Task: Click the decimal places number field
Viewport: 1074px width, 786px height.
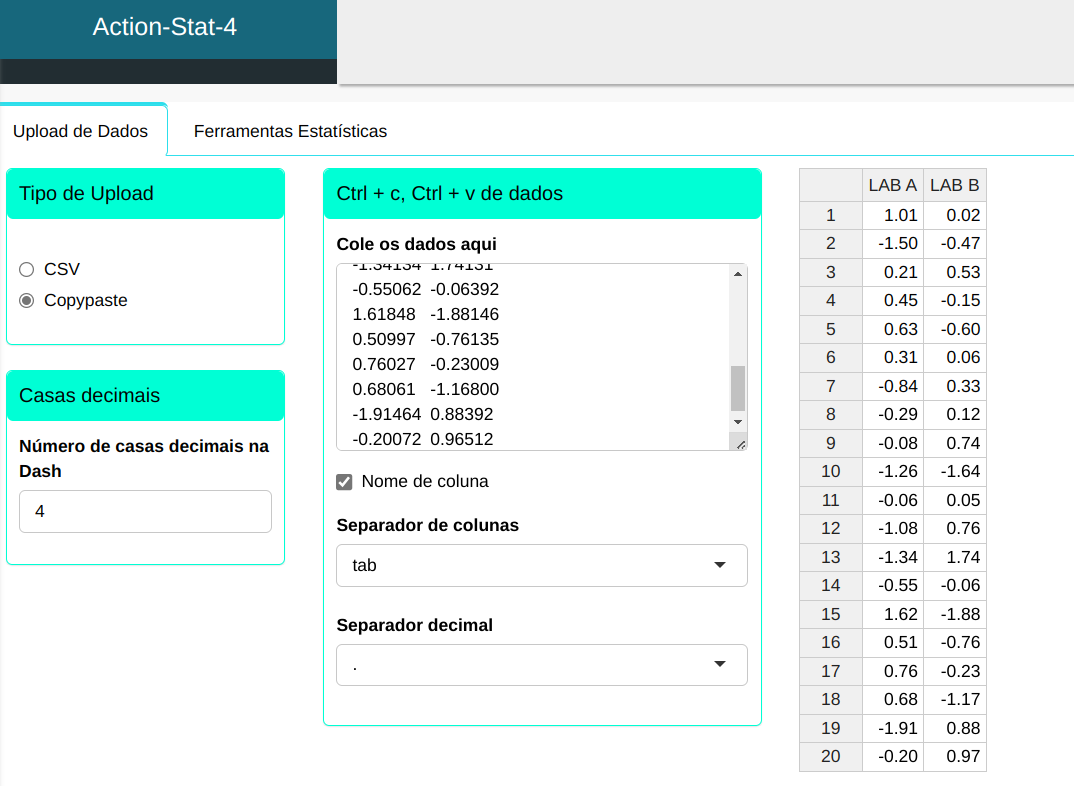Action: pos(145,511)
